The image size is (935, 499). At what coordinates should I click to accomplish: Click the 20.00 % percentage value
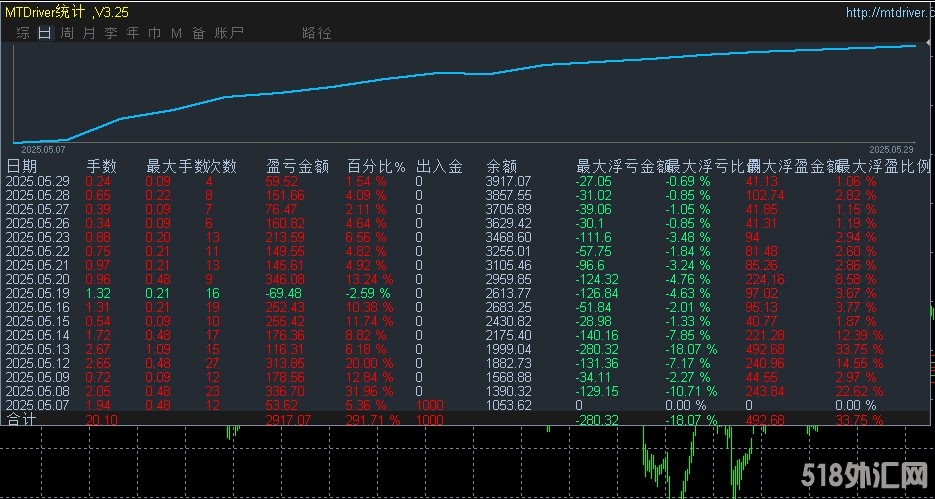(x=370, y=364)
